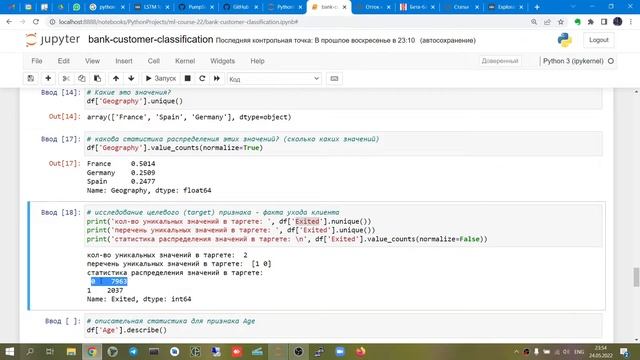Click the ENG language indicator
640x360 pixels.
[579, 351]
